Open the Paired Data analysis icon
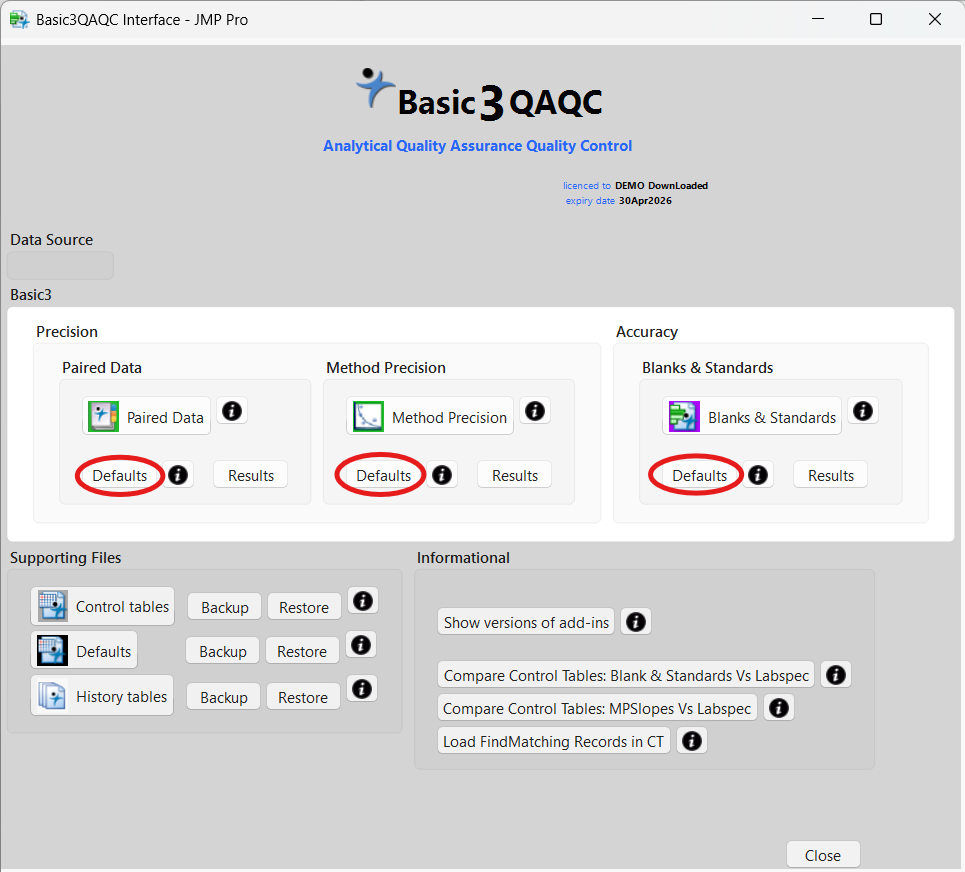 (x=146, y=417)
